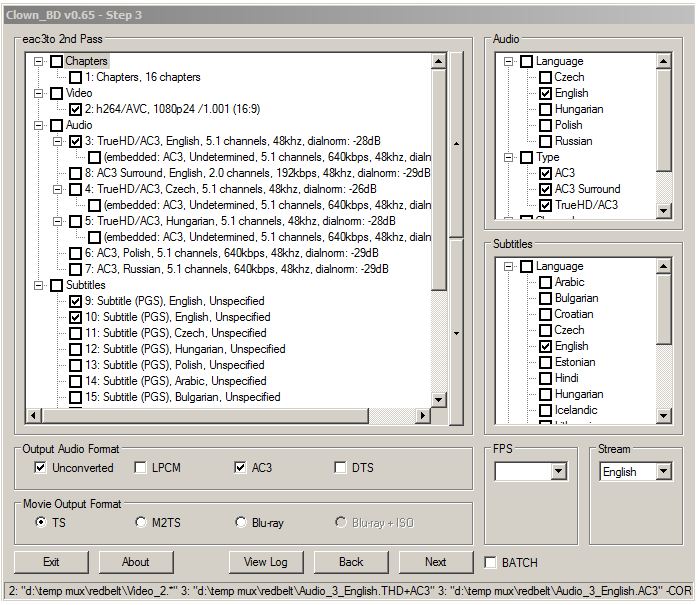Uncheck track 3 TrueHD/AC3 English
The width and height of the screenshot is (698, 605).
[x=75, y=142]
